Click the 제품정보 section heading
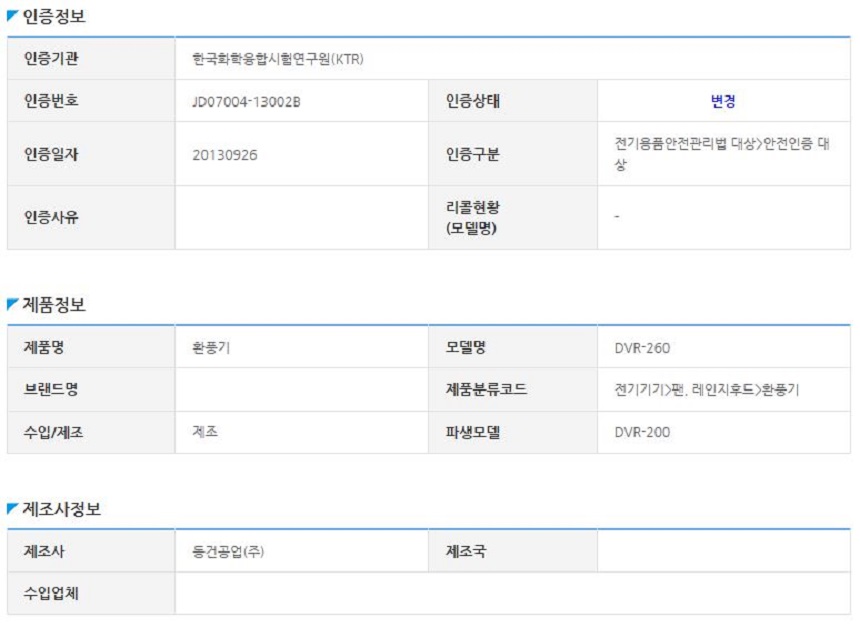The width and height of the screenshot is (860, 628). (54, 304)
